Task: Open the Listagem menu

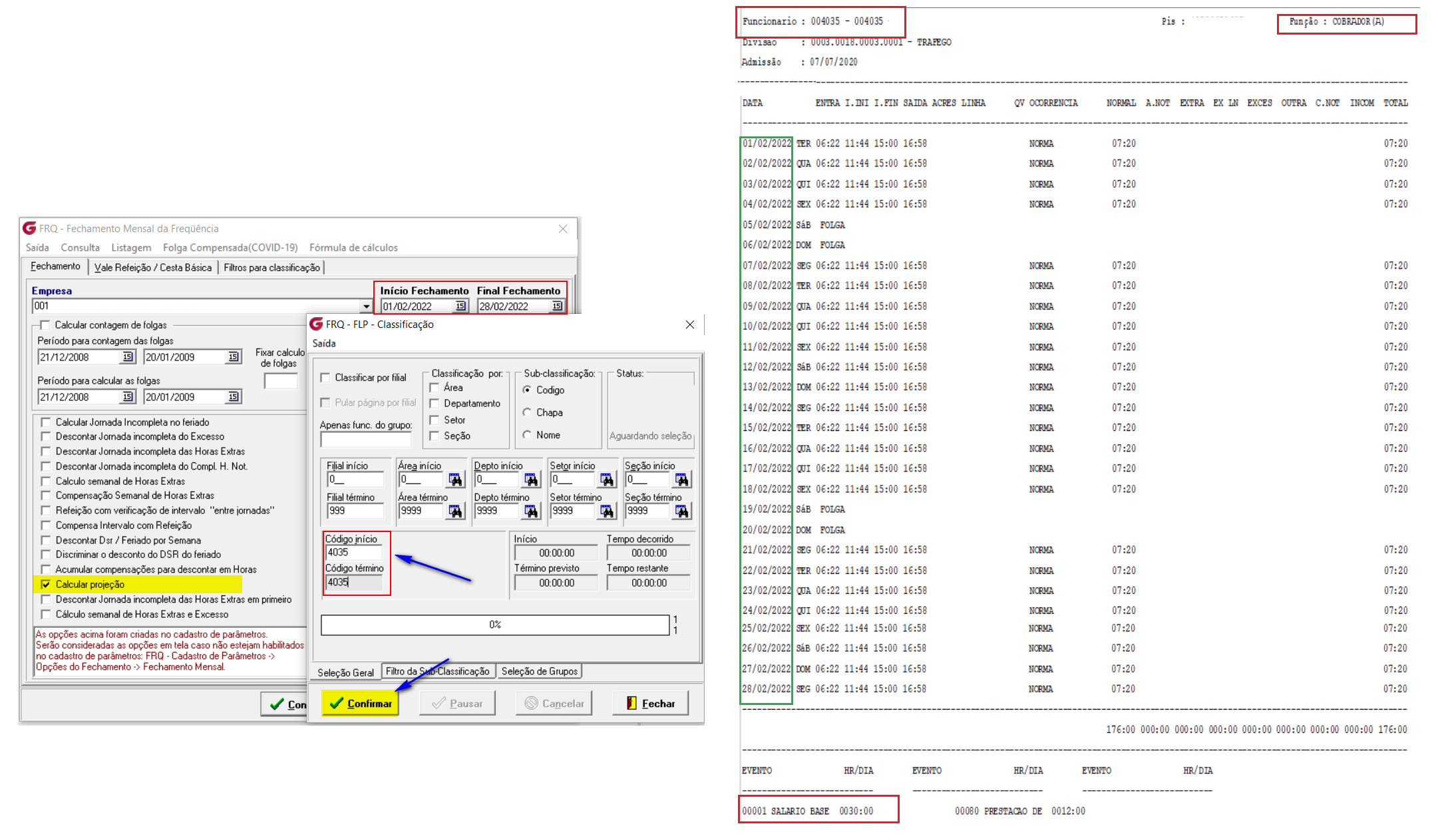Action: 131,247
